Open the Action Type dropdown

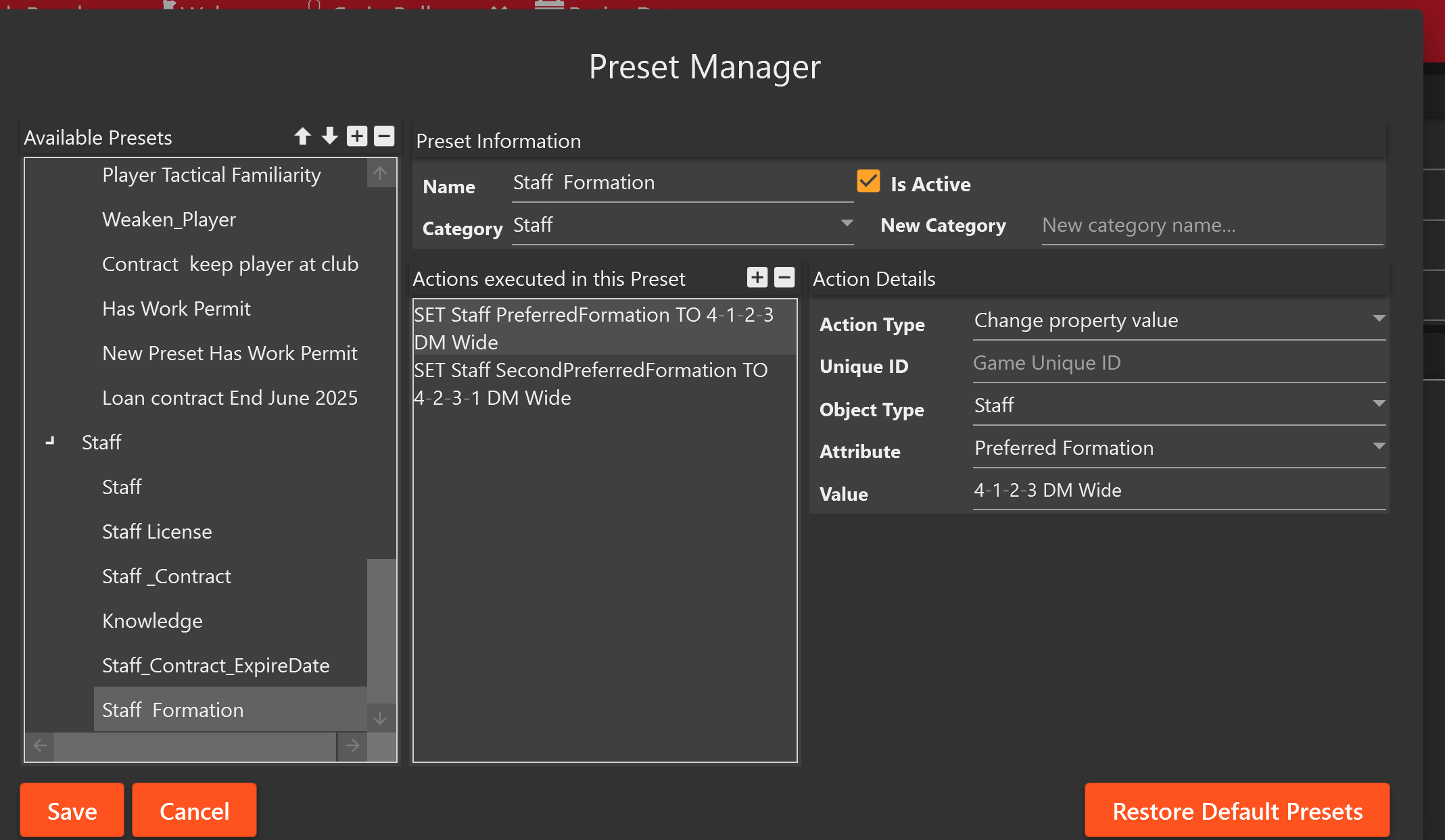click(x=1179, y=320)
